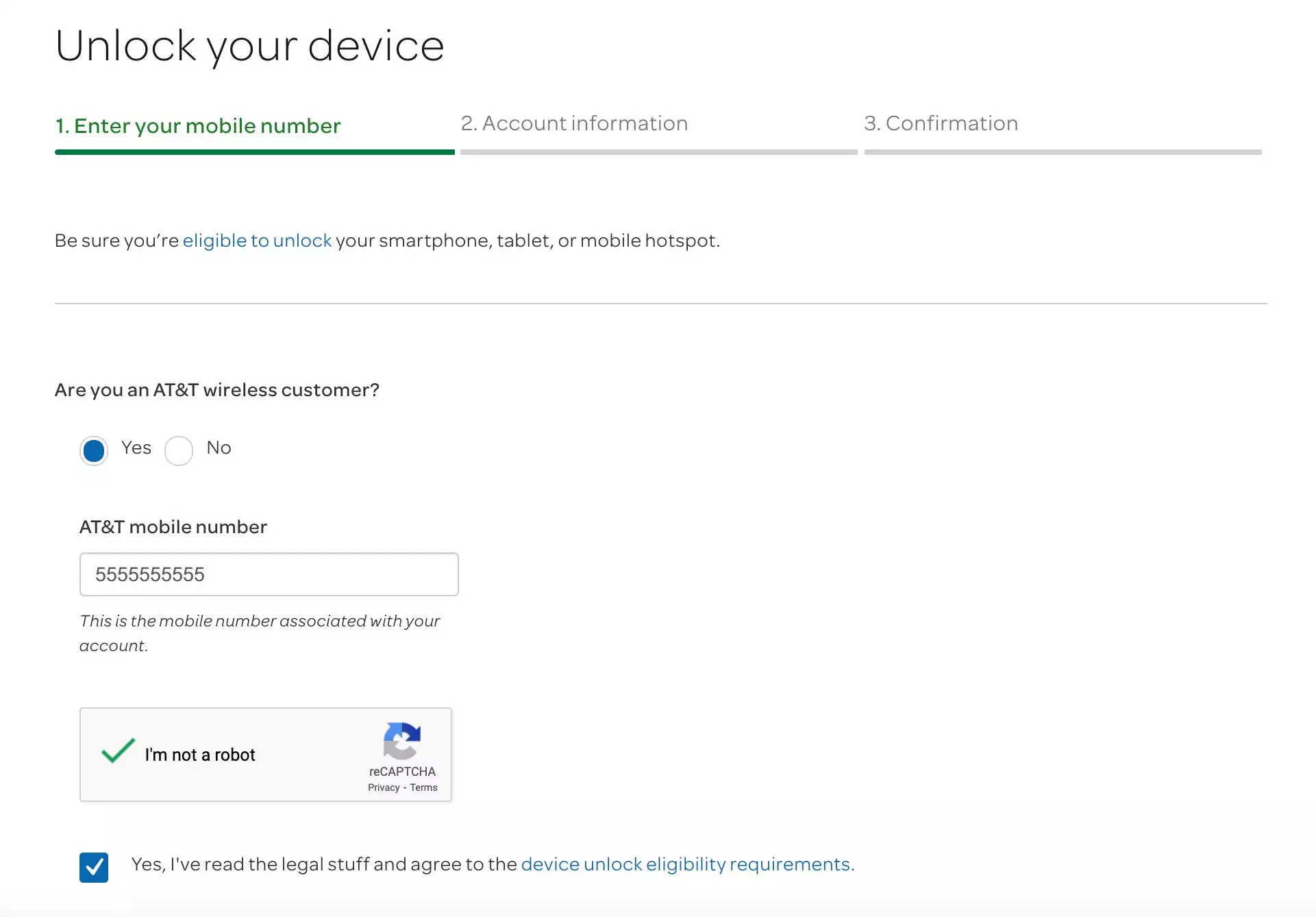Open the eligible to unlock link
1316x917 pixels.
click(x=257, y=241)
